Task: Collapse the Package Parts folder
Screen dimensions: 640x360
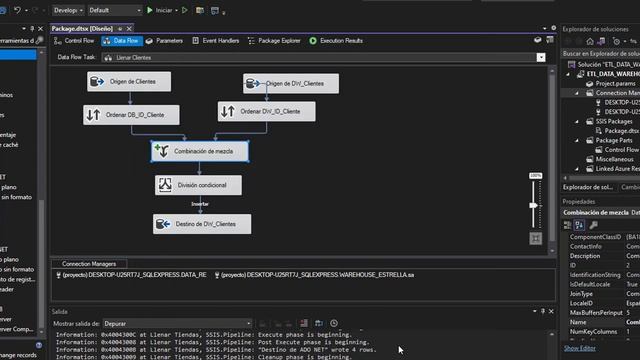Action: tap(577, 140)
